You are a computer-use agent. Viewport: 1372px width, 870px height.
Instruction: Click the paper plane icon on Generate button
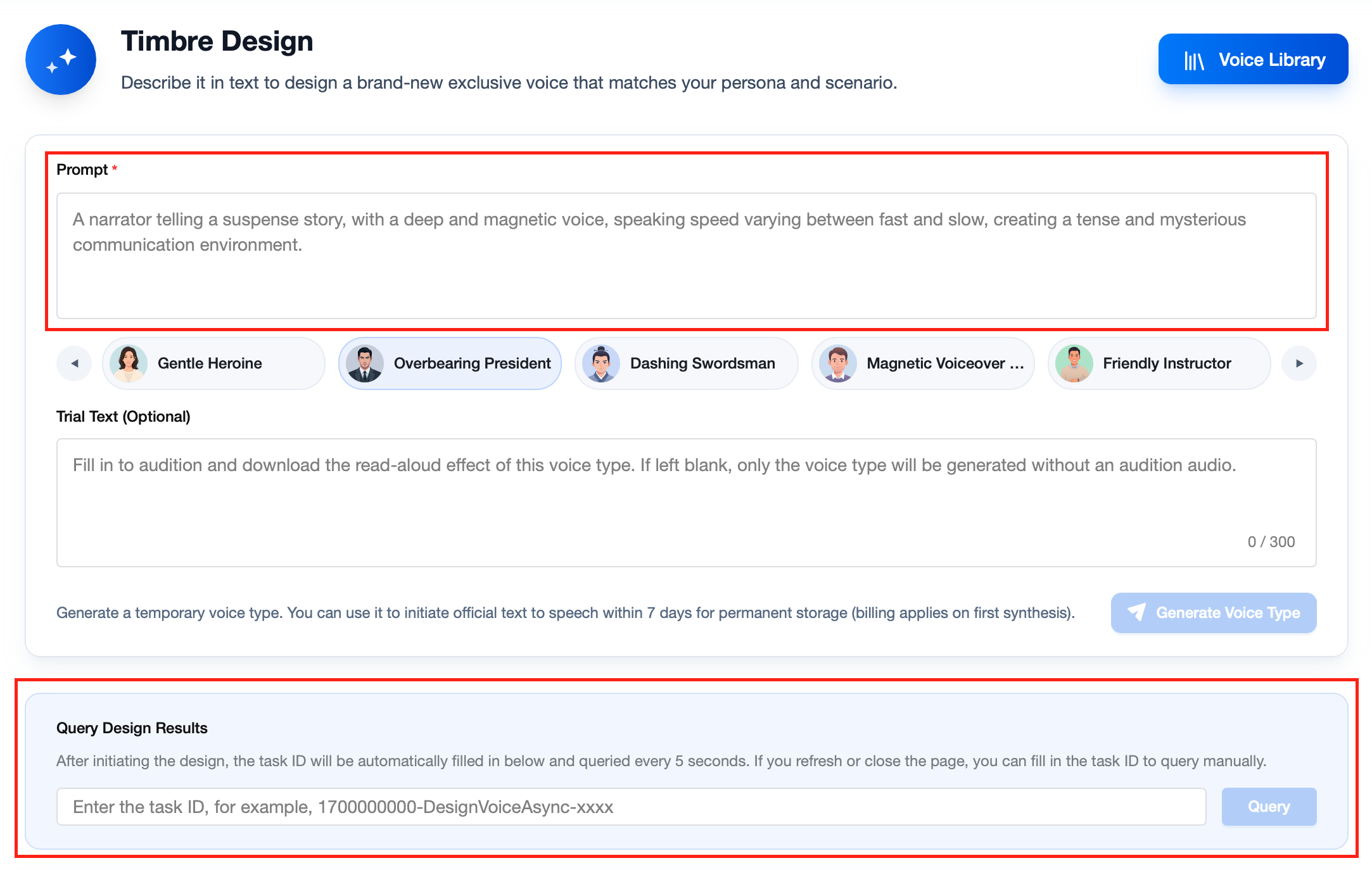(1137, 612)
